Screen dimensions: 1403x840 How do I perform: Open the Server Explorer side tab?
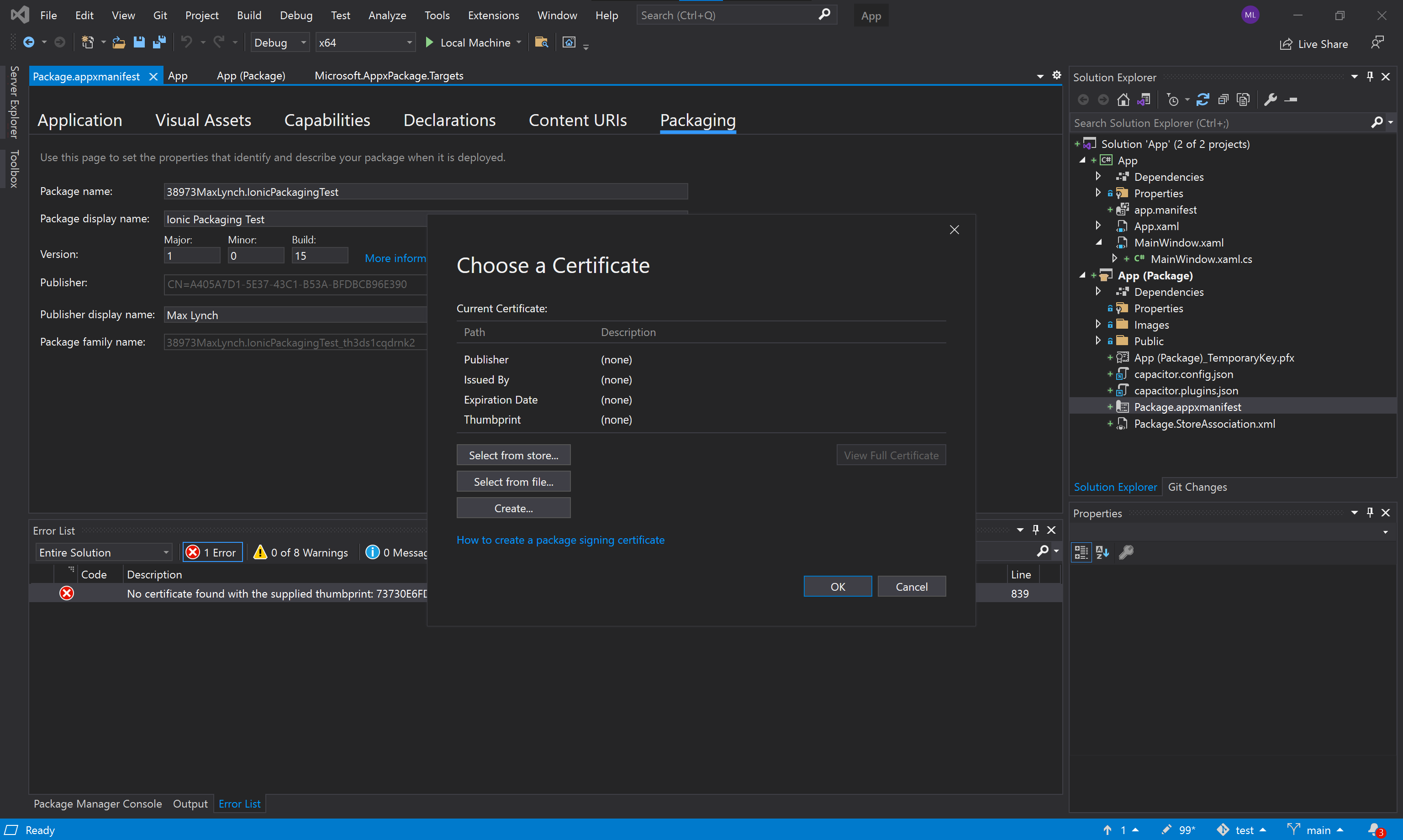[x=14, y=102]
